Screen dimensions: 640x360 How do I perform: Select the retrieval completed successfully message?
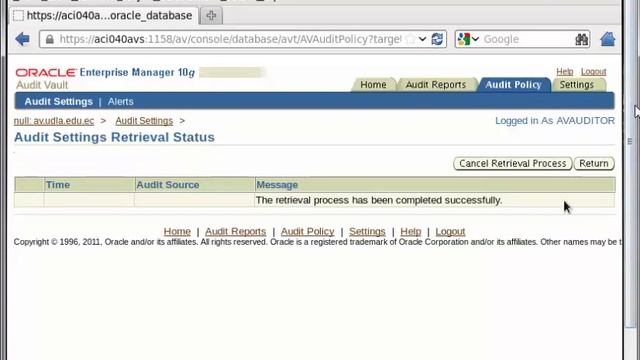379,200
